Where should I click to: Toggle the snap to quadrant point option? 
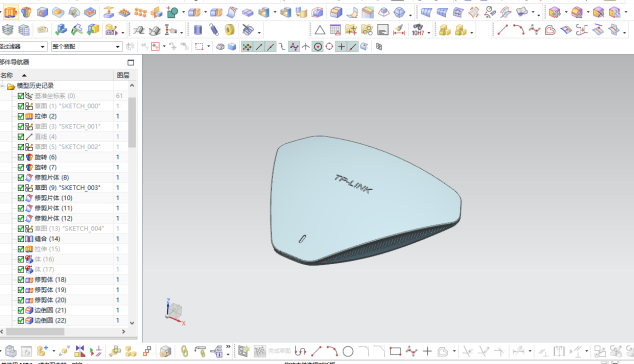pyautogui.click(x=330, y=47)
